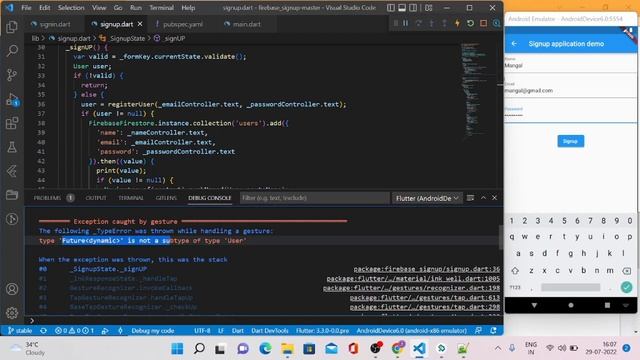Open the Extensions view
Viewport: 640px width, 360px height.
click(x=12, y=123)
